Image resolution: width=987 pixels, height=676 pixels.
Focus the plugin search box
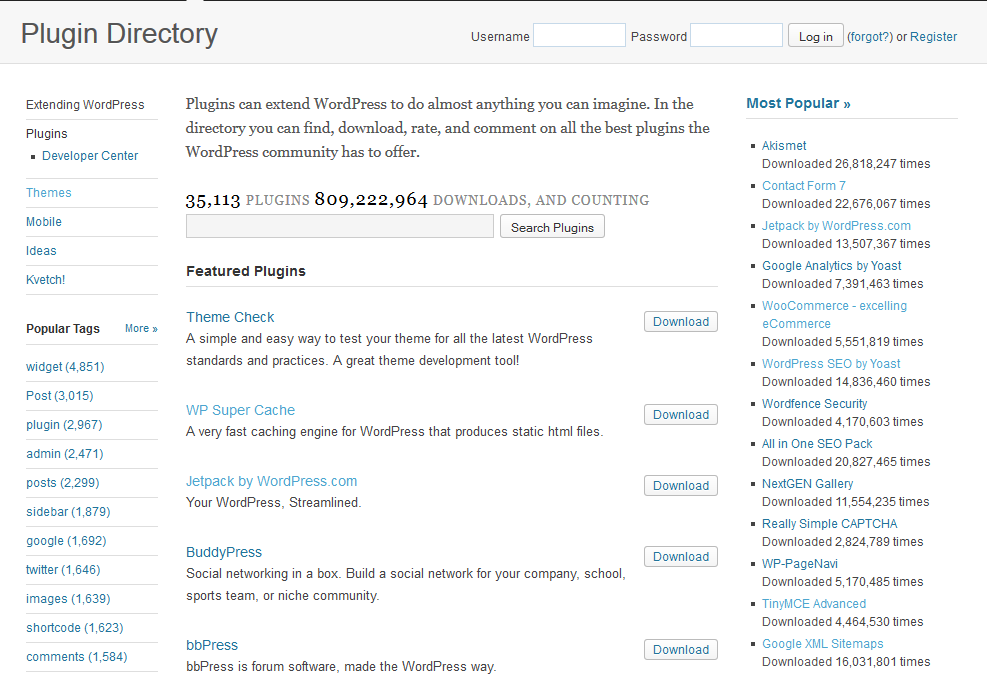pyautogui.click(x=340, y=227)
